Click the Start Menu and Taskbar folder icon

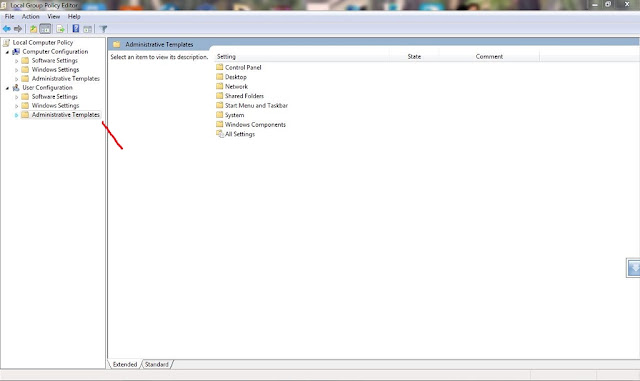[220, 105]
